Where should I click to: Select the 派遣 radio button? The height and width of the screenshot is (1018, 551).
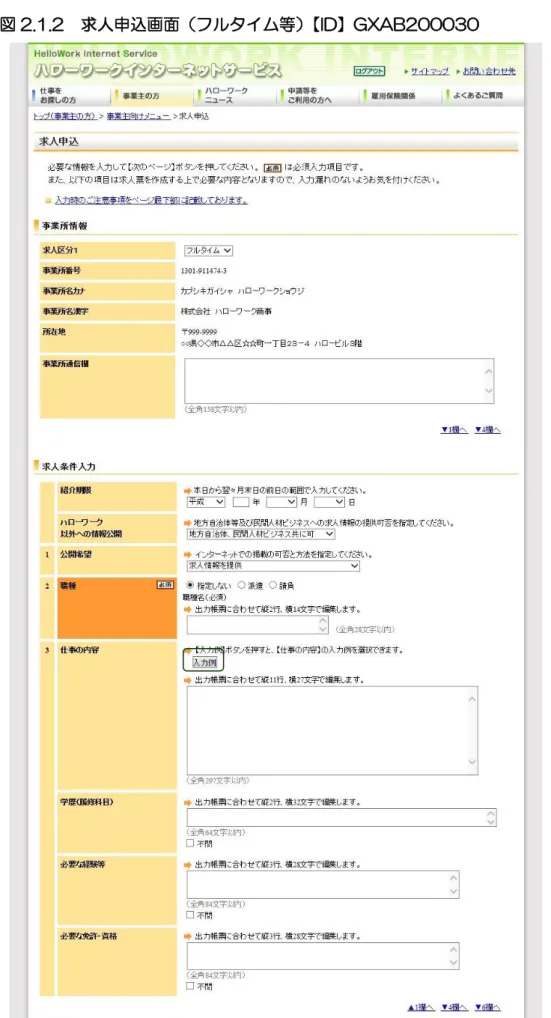click(241, 586)
